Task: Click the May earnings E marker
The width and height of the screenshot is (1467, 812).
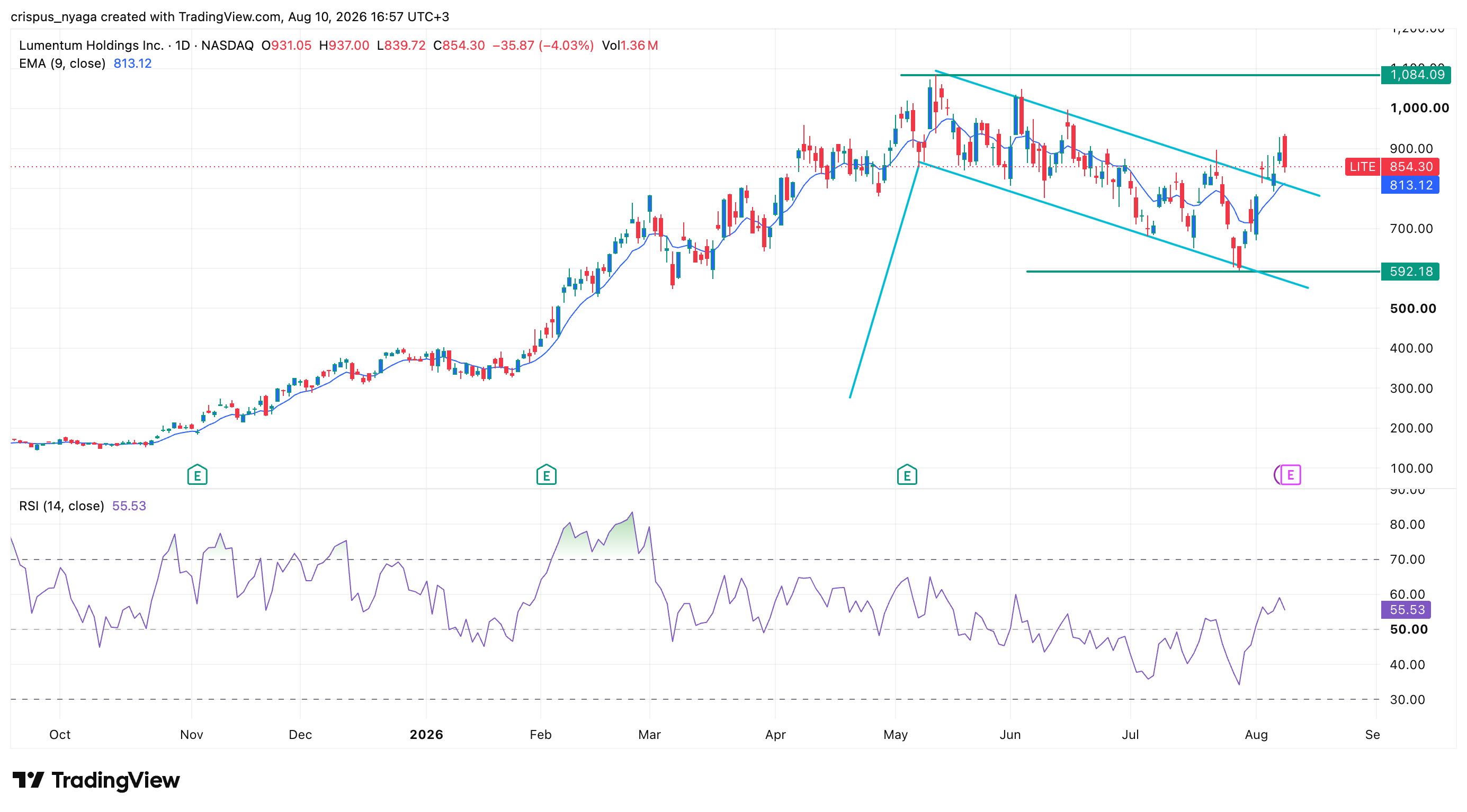Action: (x=907, y=475)
